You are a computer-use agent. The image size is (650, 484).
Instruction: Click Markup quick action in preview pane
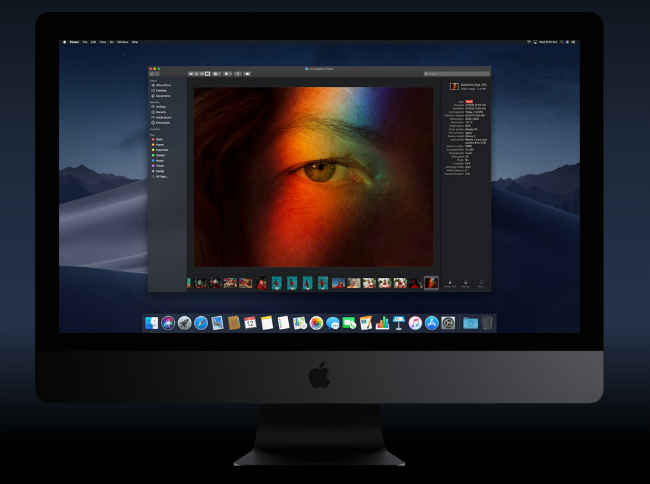pos(466,284)
